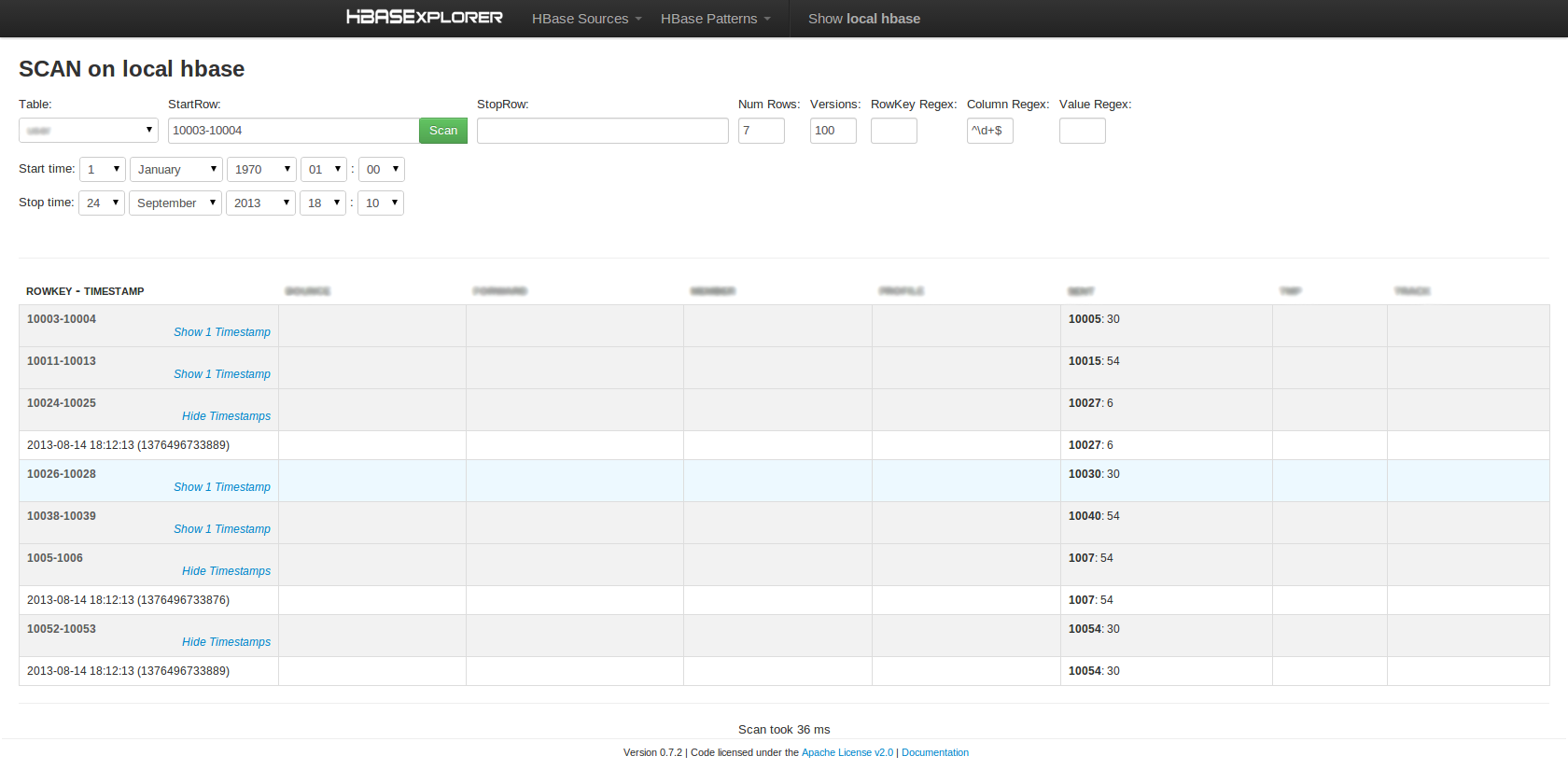Click the StopRow input field
This screenshot has width=1568, height=784.
coord(602,131)
